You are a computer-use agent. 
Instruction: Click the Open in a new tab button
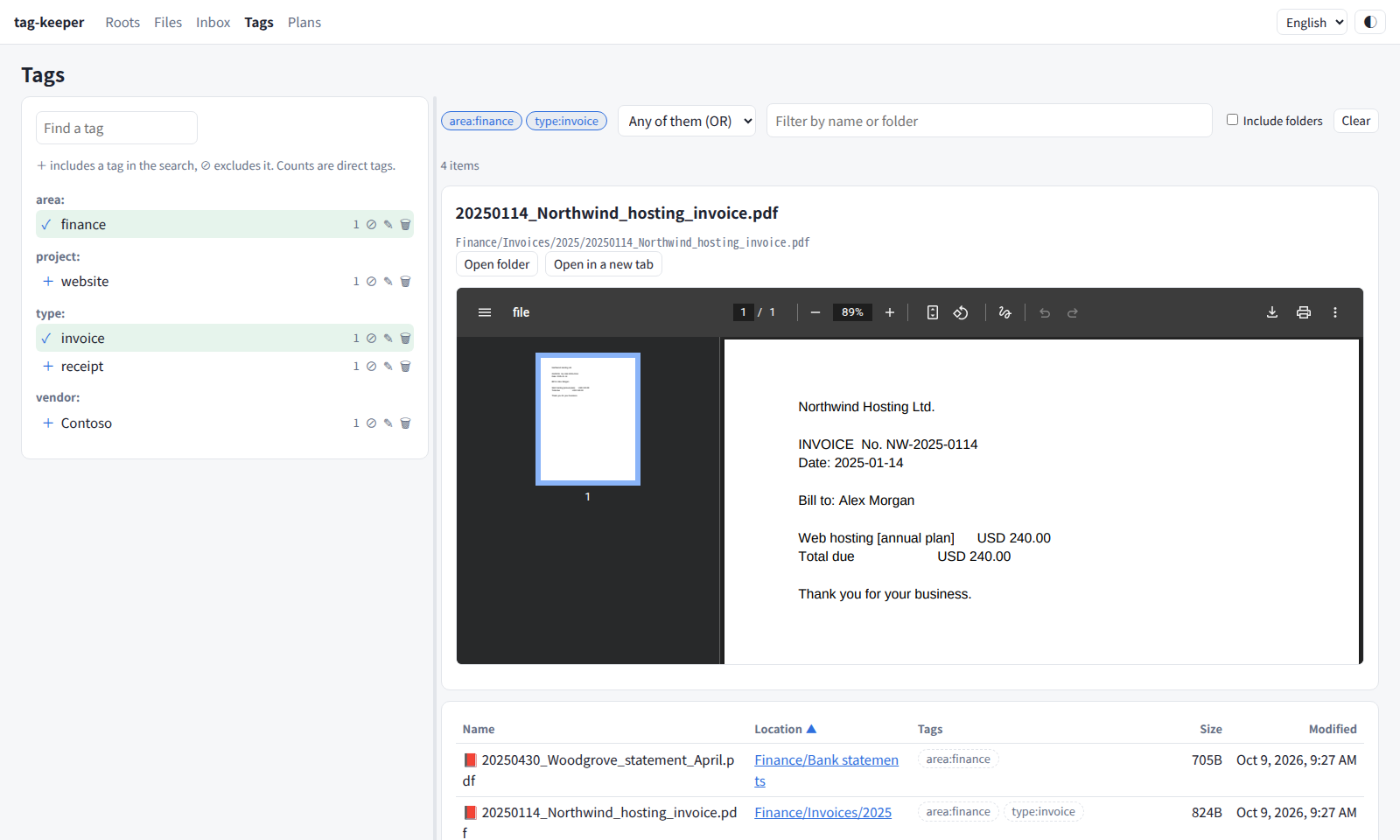coord(604,264)
